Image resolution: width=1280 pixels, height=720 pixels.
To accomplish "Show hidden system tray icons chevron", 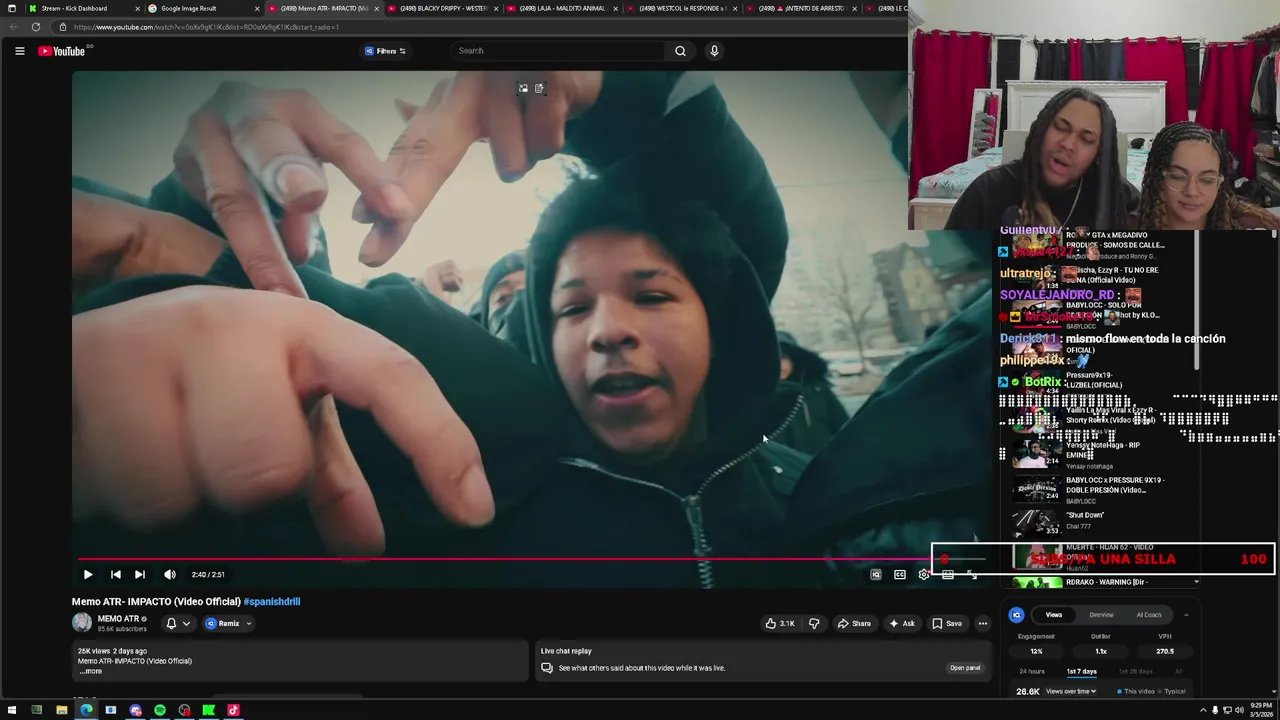I will pyautogui.click(x=1203, y=710).
